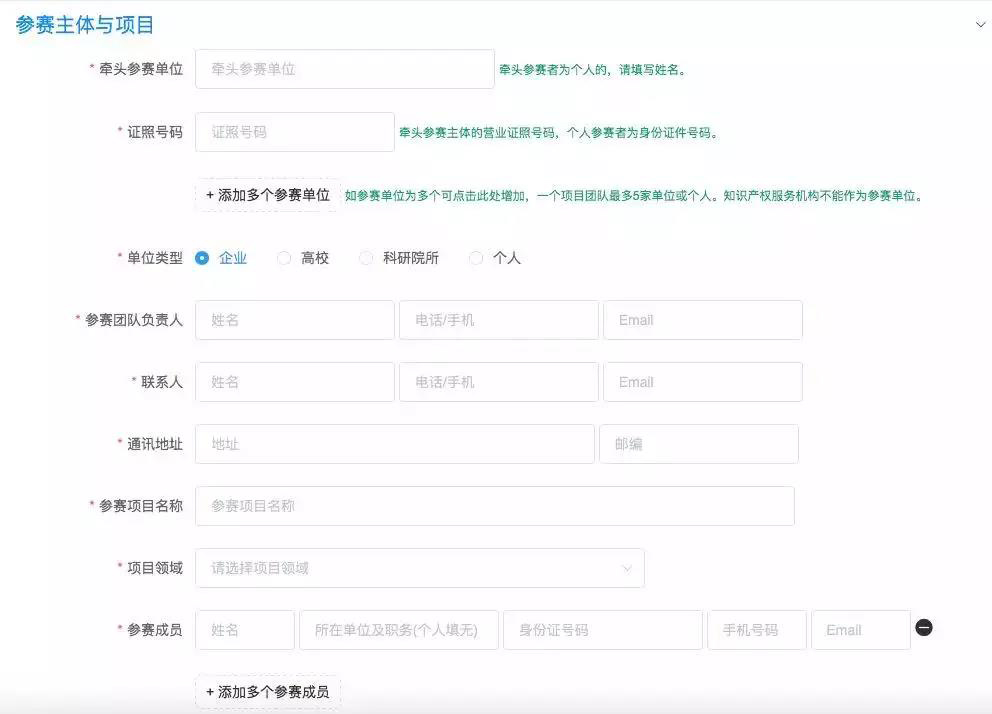Focus 参赛团队负责人 电话/手机 field
The width and height of the screenshot is (992, 714).
coord(499,320)
